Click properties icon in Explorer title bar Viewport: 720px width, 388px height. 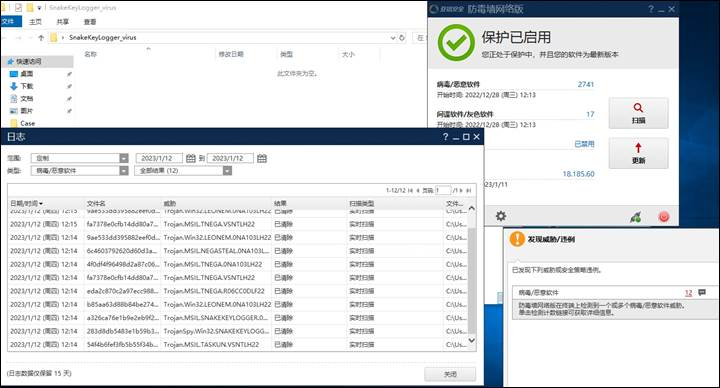click(18, 7)
